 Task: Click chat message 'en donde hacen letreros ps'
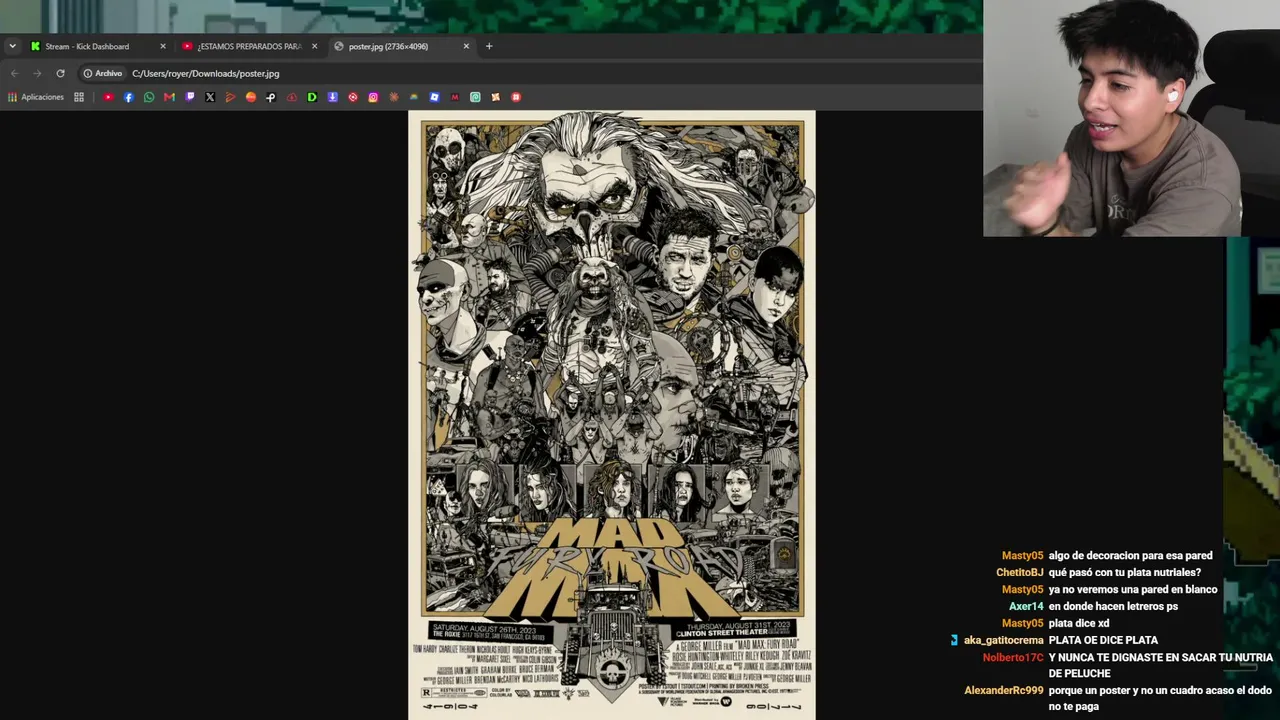1113,607
